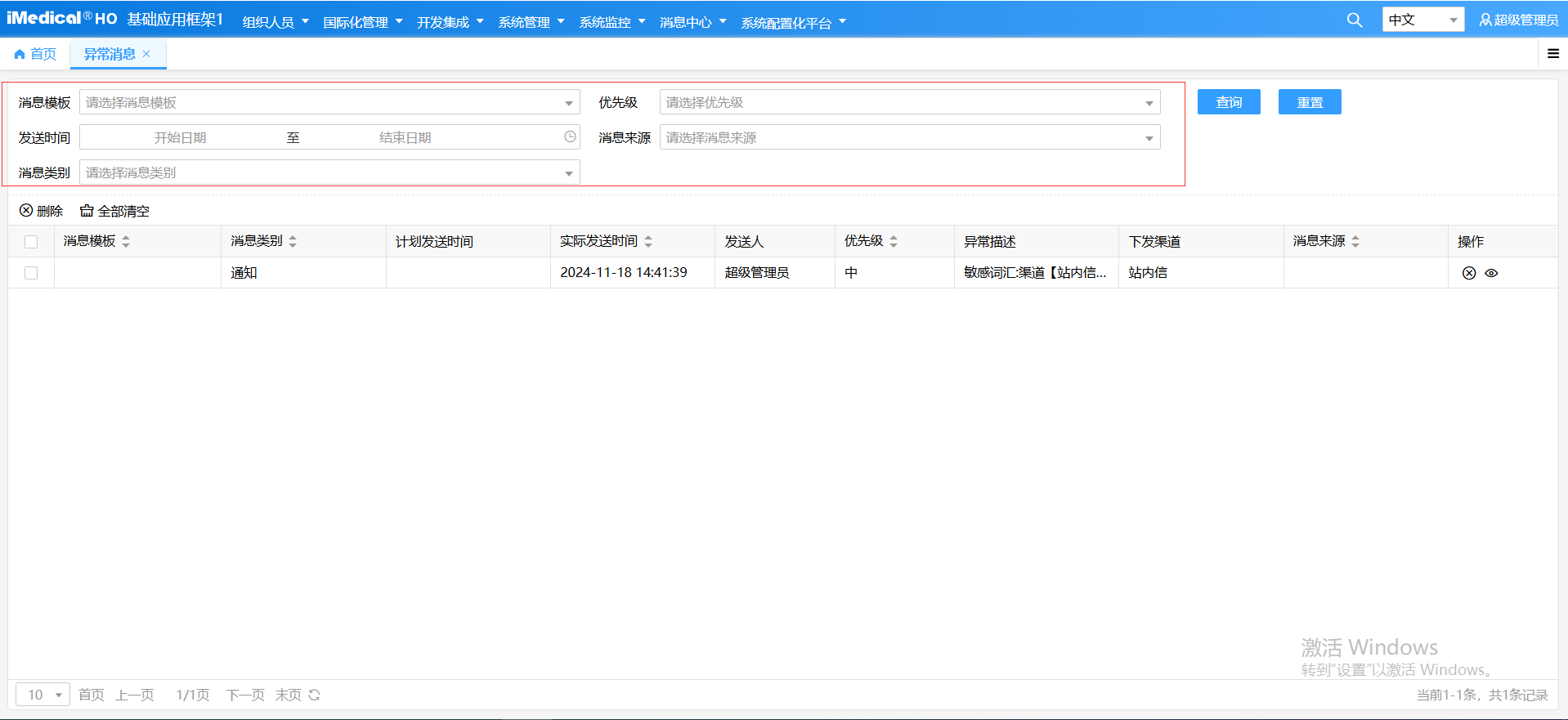
Task: Click the 重置 button
Action: (x=1309, y=102)
